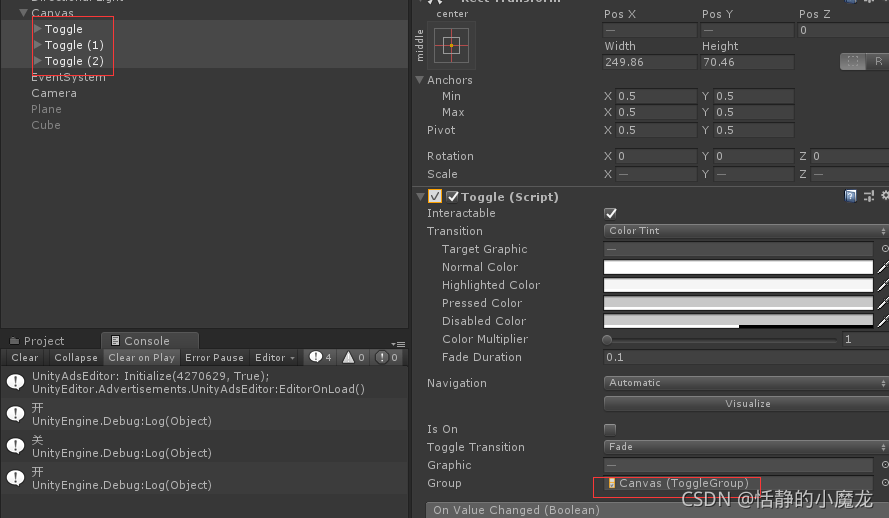The height and width of the screenshot is (518, 889).
Task: Toggle info message filter in Console
Action: point(321,357)
